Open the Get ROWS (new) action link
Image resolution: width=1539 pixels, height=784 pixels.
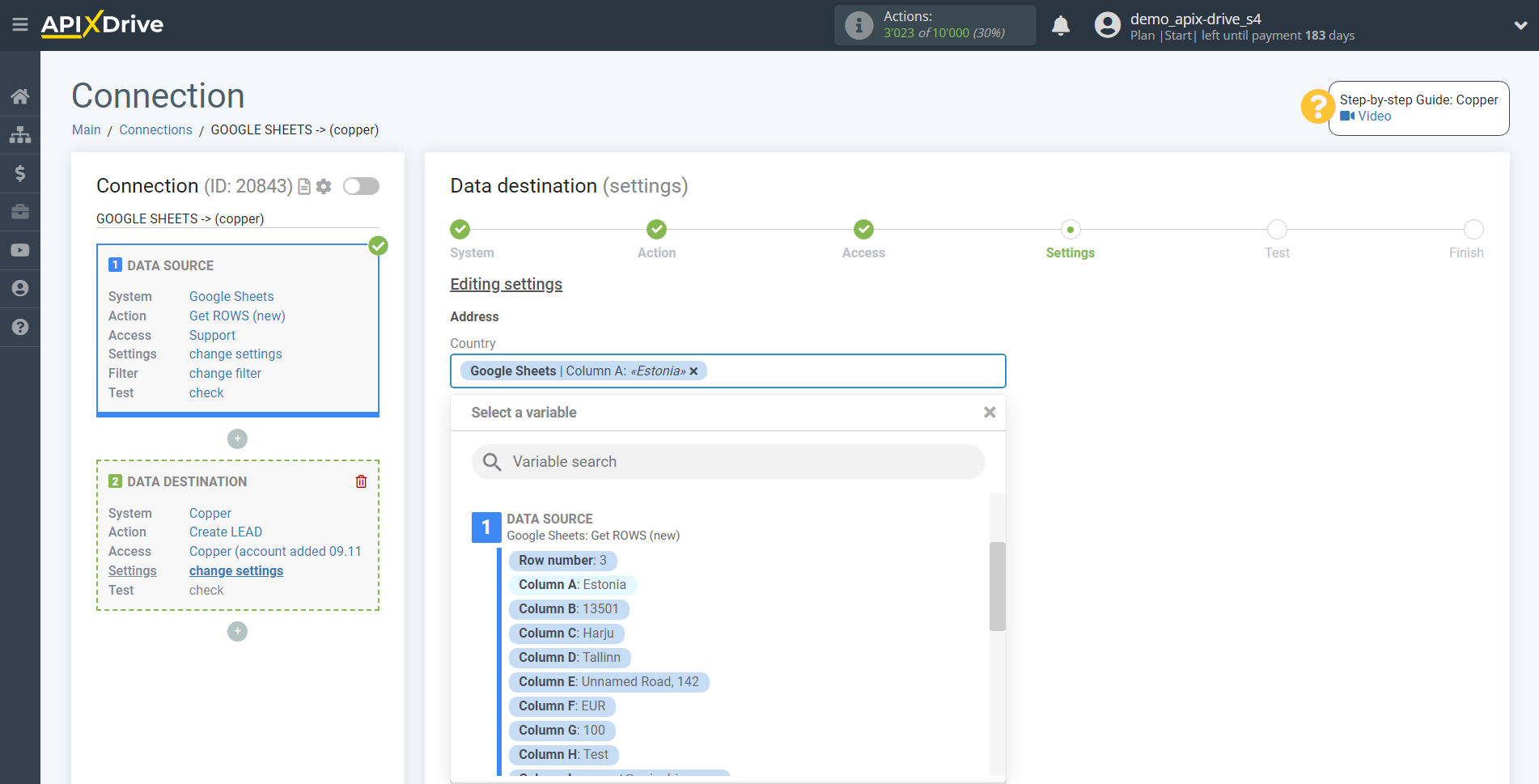[x=237, y=316]
